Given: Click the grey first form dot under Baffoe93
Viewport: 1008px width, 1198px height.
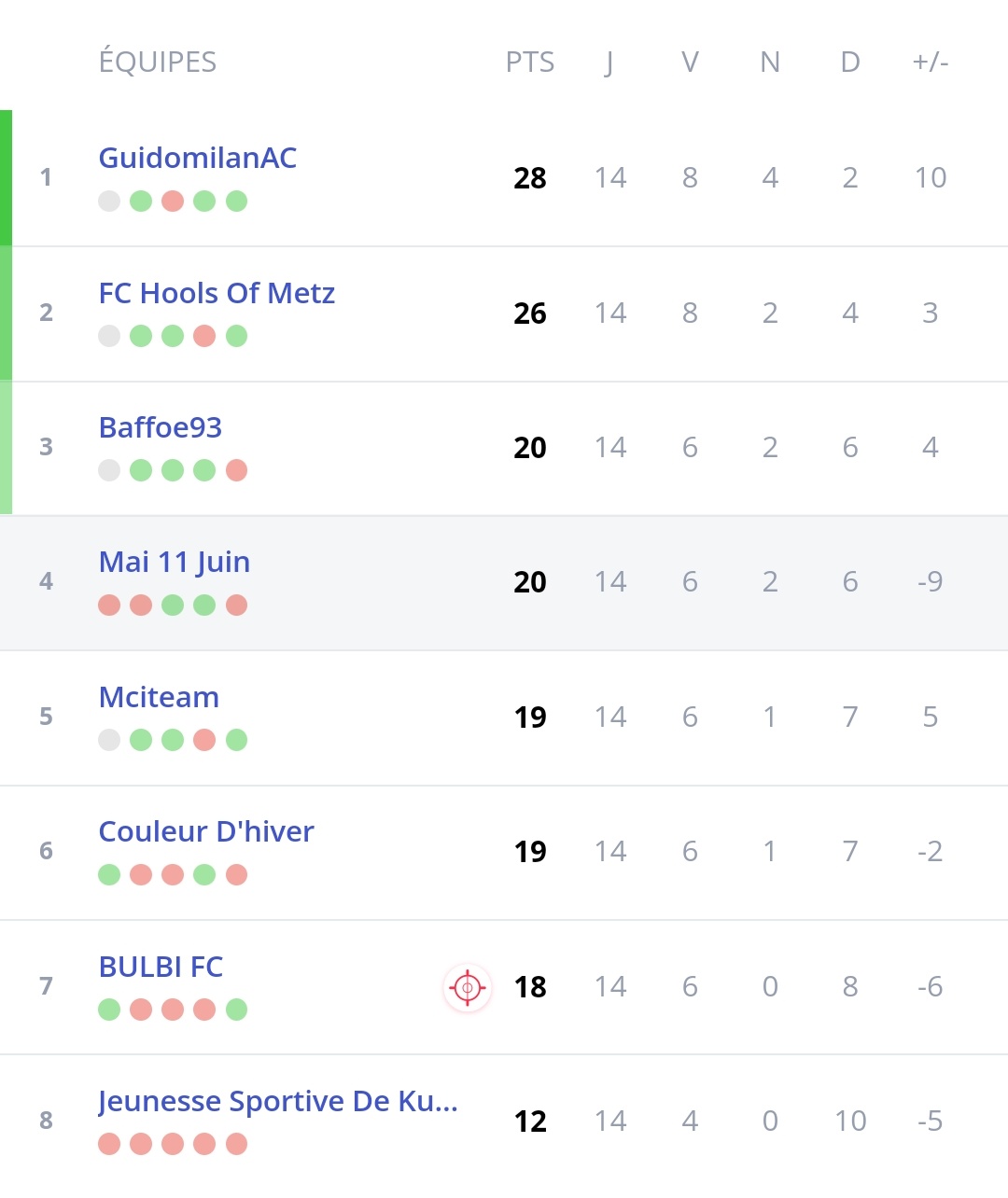Looking at the screenshot, I should coord(109,470).
